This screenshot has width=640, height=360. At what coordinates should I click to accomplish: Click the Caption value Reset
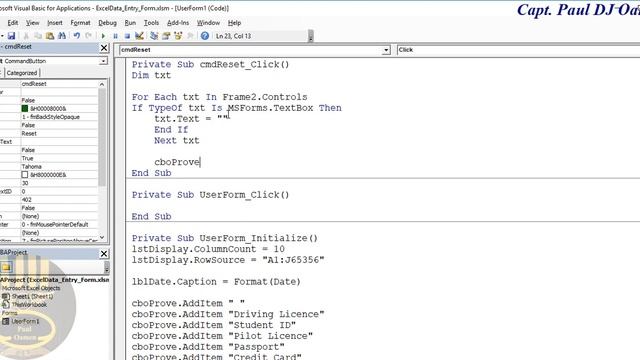tap(59, 133)
